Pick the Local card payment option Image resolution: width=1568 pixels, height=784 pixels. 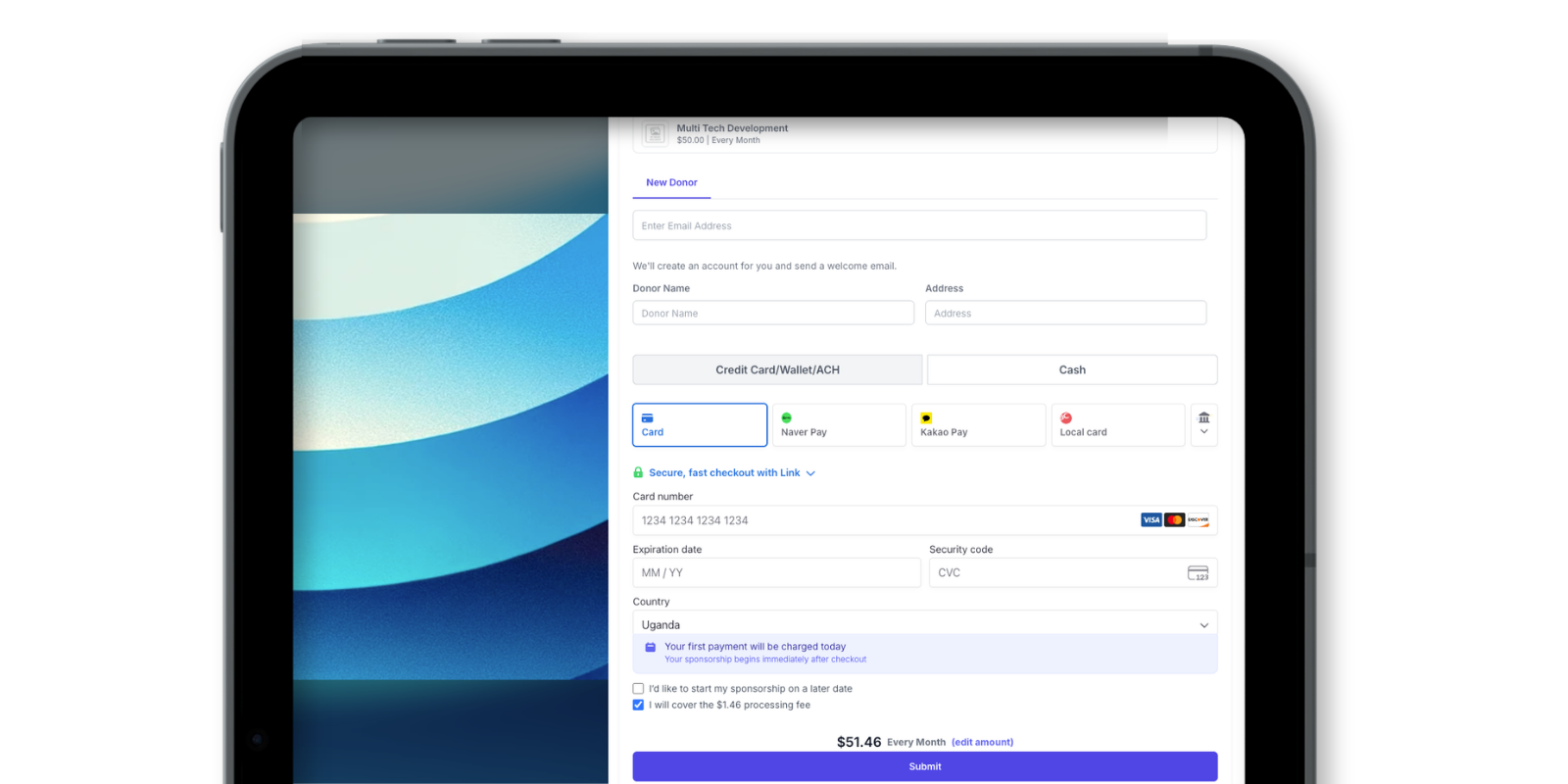1118,425
